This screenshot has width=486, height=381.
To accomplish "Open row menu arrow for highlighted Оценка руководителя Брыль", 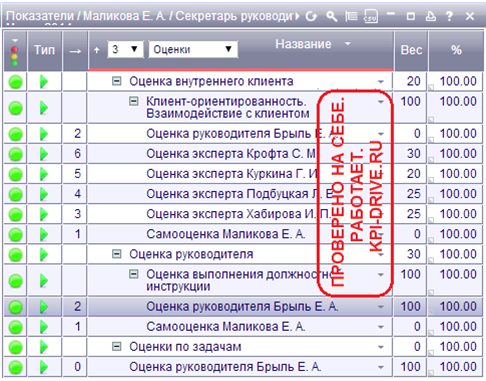I will pos(380,307).
